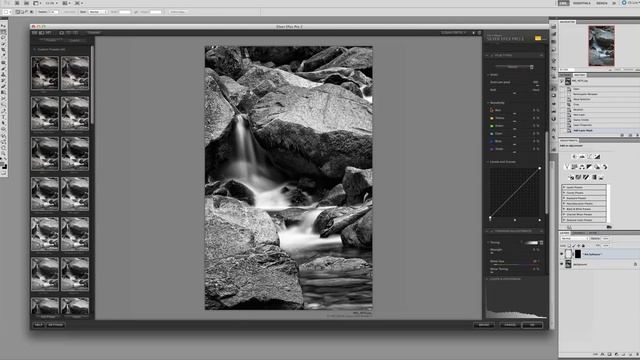
Task: Select the Rectangular Marquee tool
Action: coord(4,31)
